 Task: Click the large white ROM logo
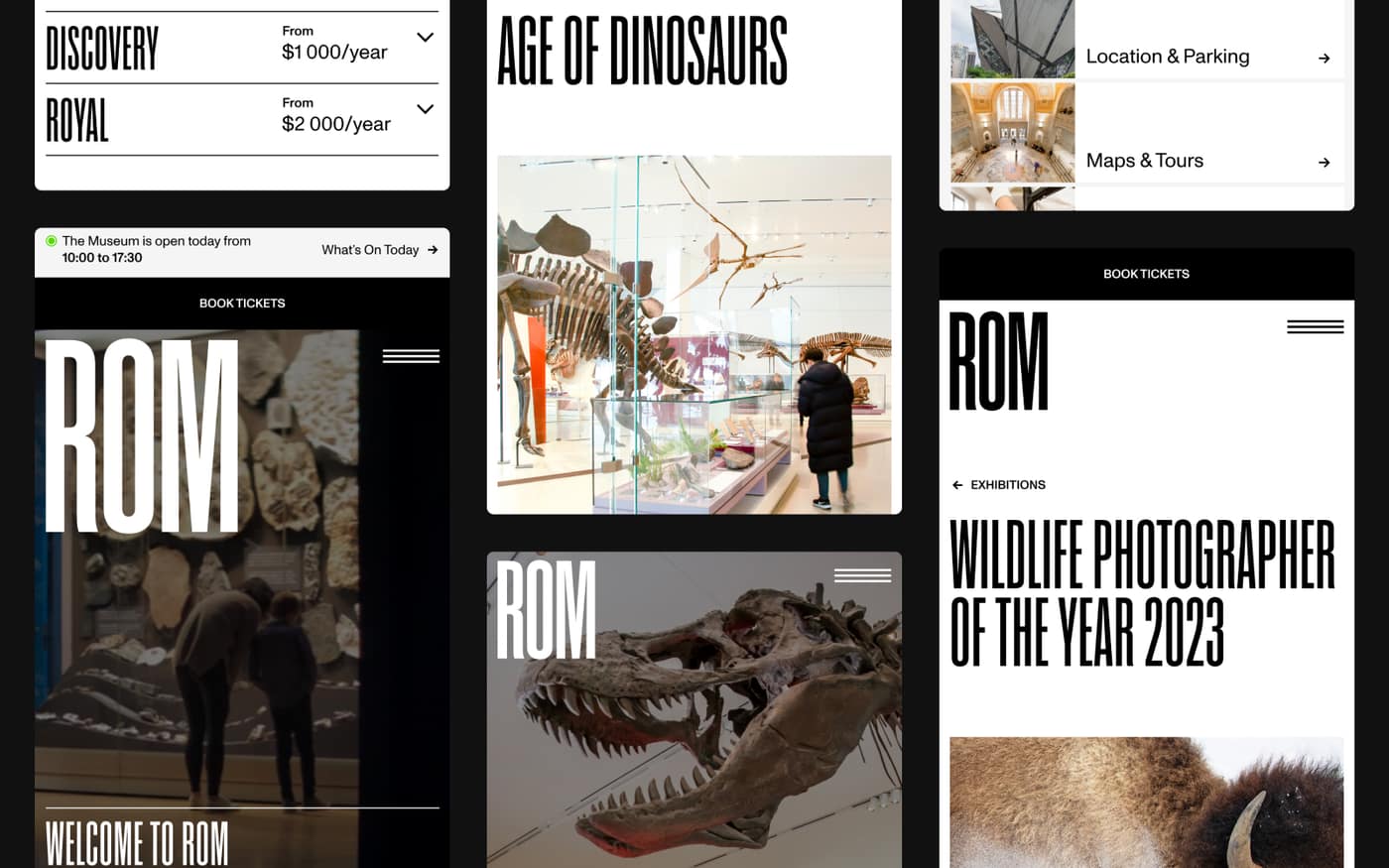[x=142, y=436]
